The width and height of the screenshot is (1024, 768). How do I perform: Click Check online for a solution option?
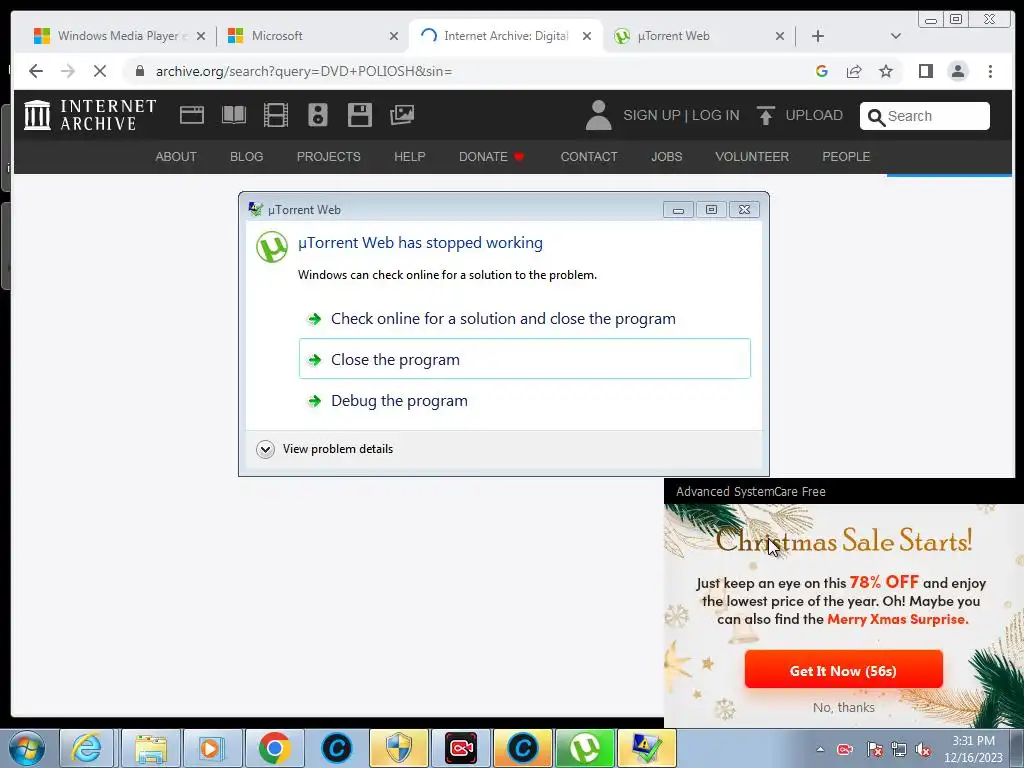(524, 319)
